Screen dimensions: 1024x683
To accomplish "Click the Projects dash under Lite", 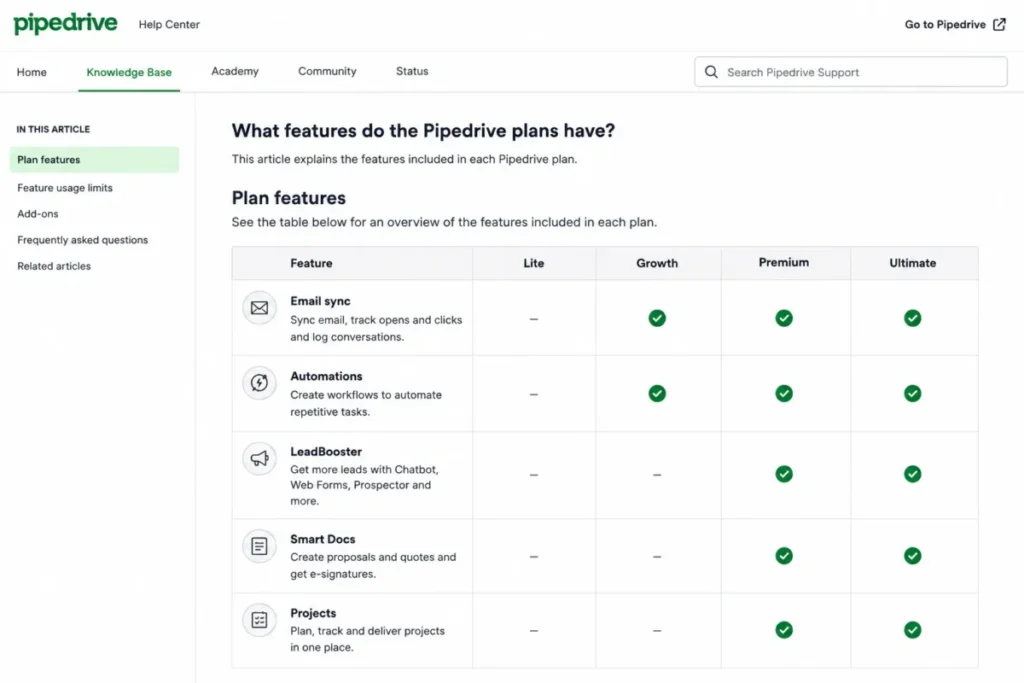I will (x=534, y=631).
